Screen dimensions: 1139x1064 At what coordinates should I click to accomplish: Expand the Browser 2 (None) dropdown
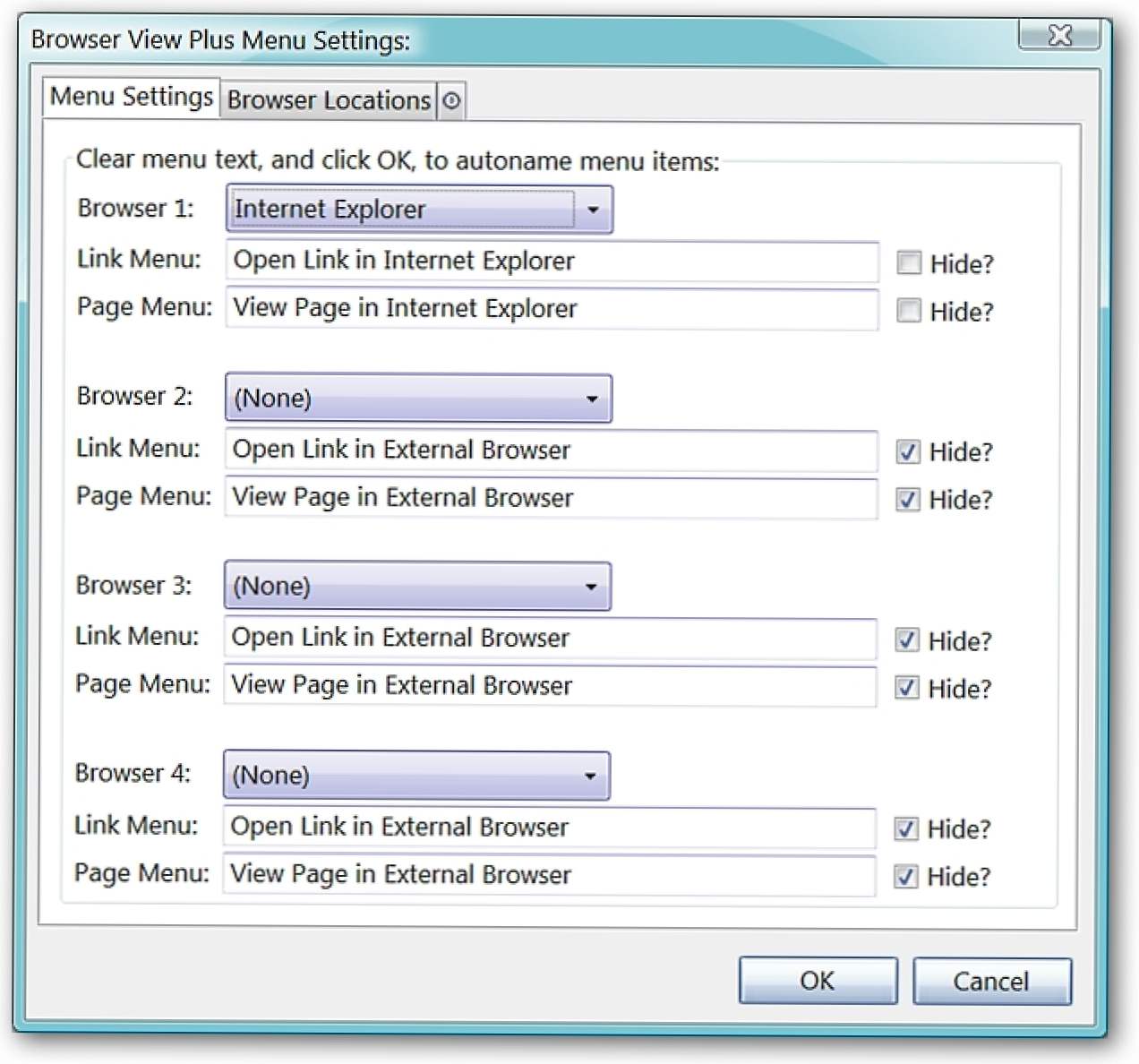click(418, 399)
